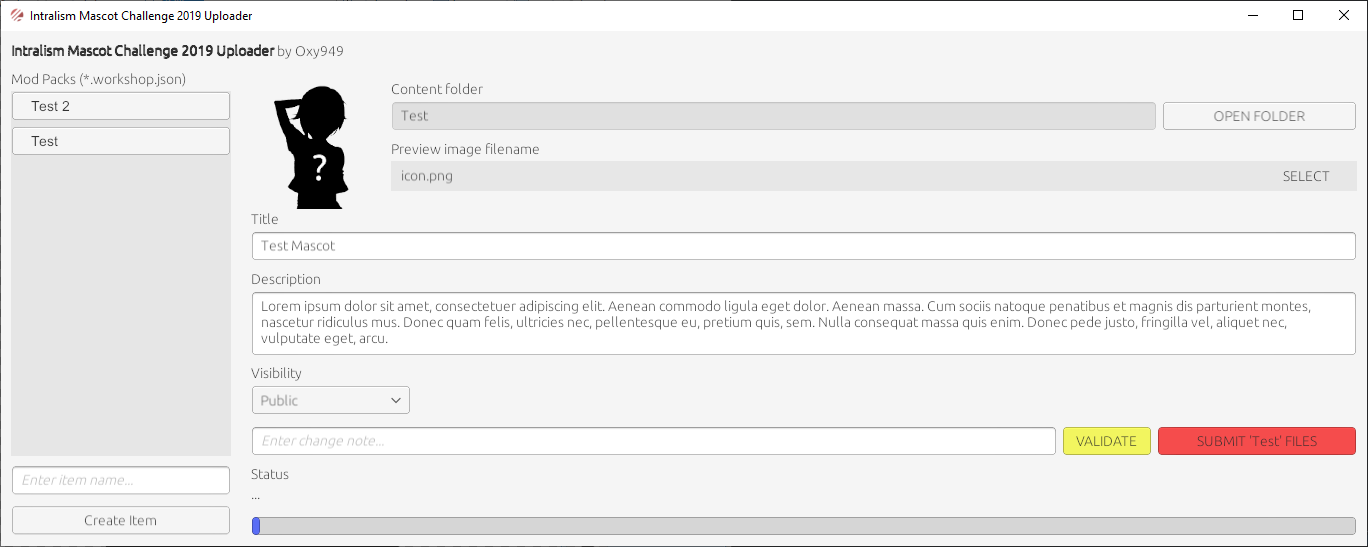Screen dimensions: 1368x547
Task: Click the Intralism app icon in title bar
Action: click(x=17, y=16)
